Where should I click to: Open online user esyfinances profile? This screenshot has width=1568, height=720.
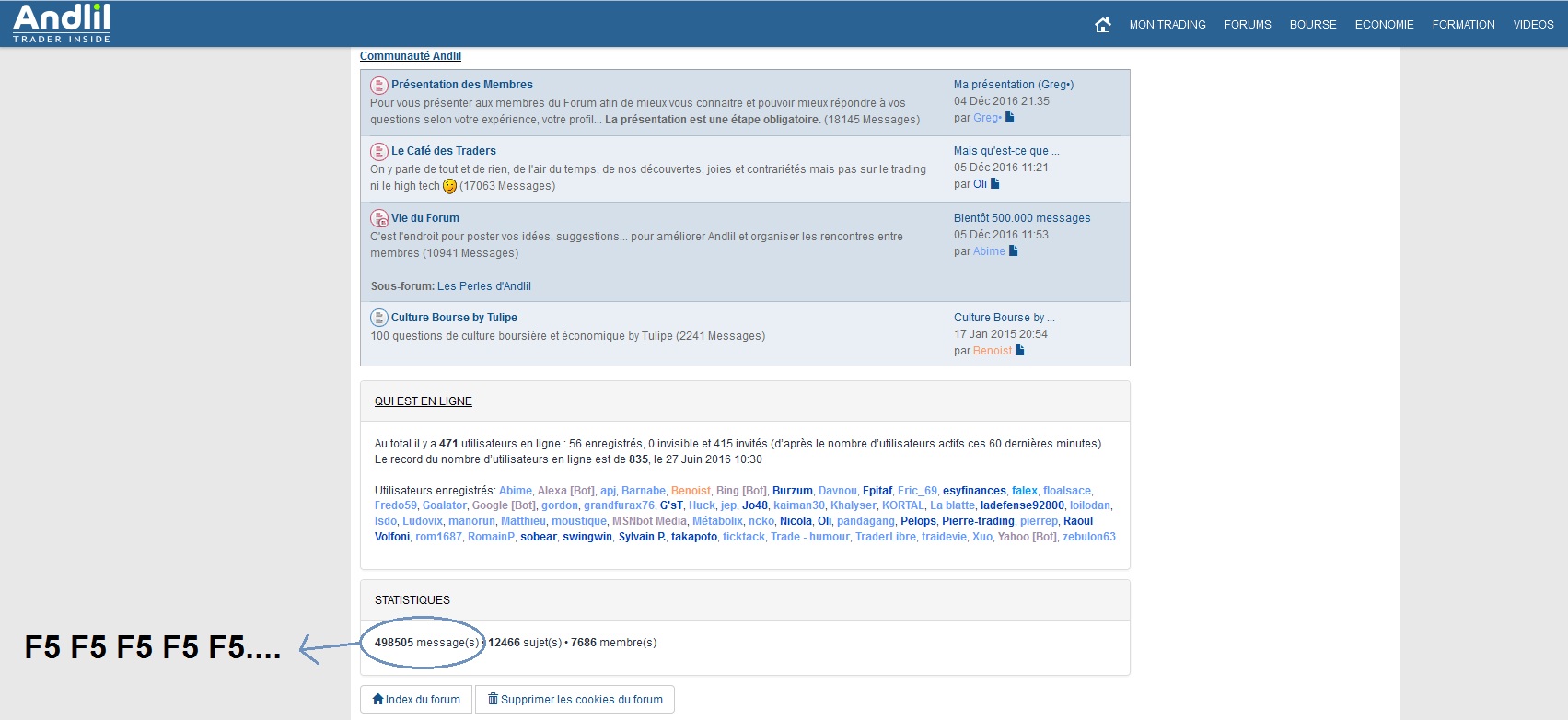974,491
